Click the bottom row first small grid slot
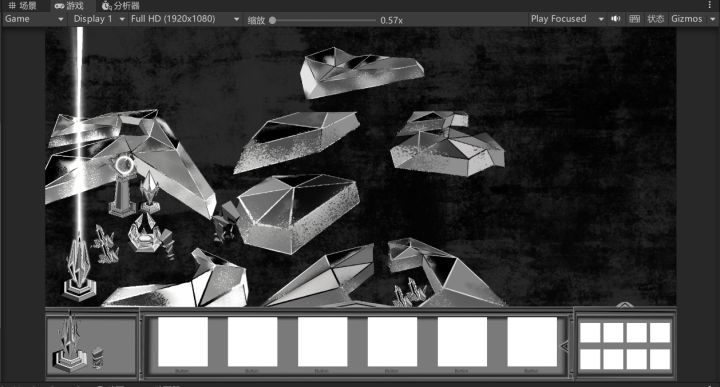 (x=590, y=359)
